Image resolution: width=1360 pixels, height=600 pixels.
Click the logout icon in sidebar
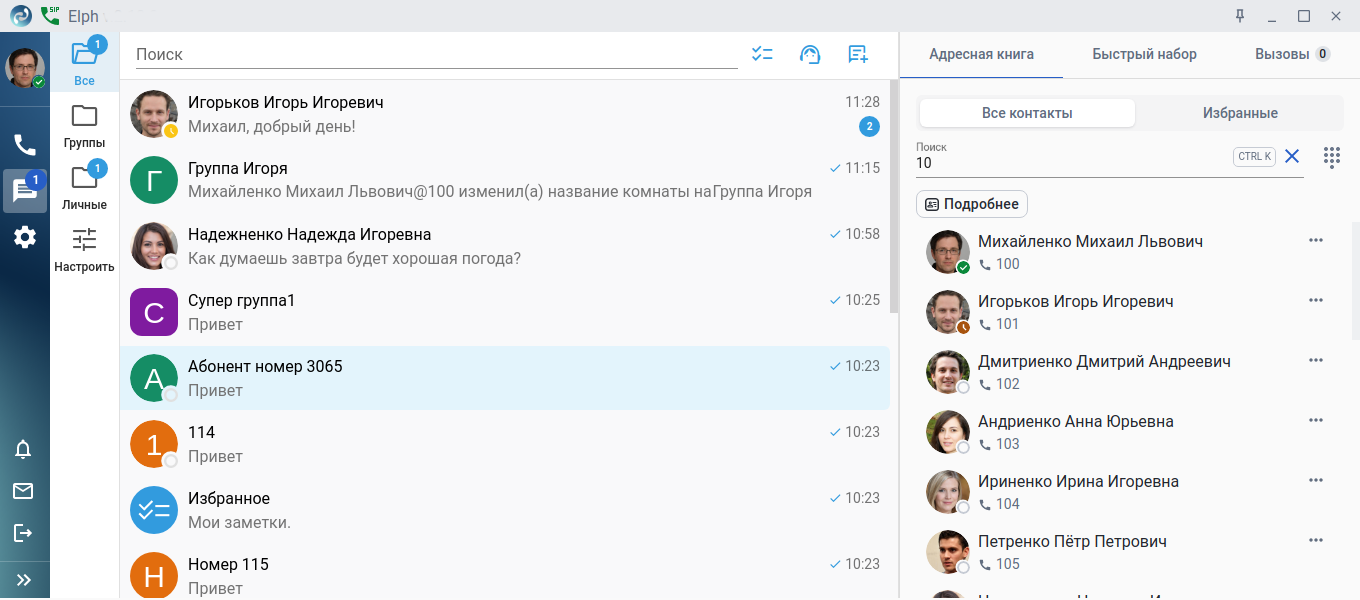pos(23,533)
